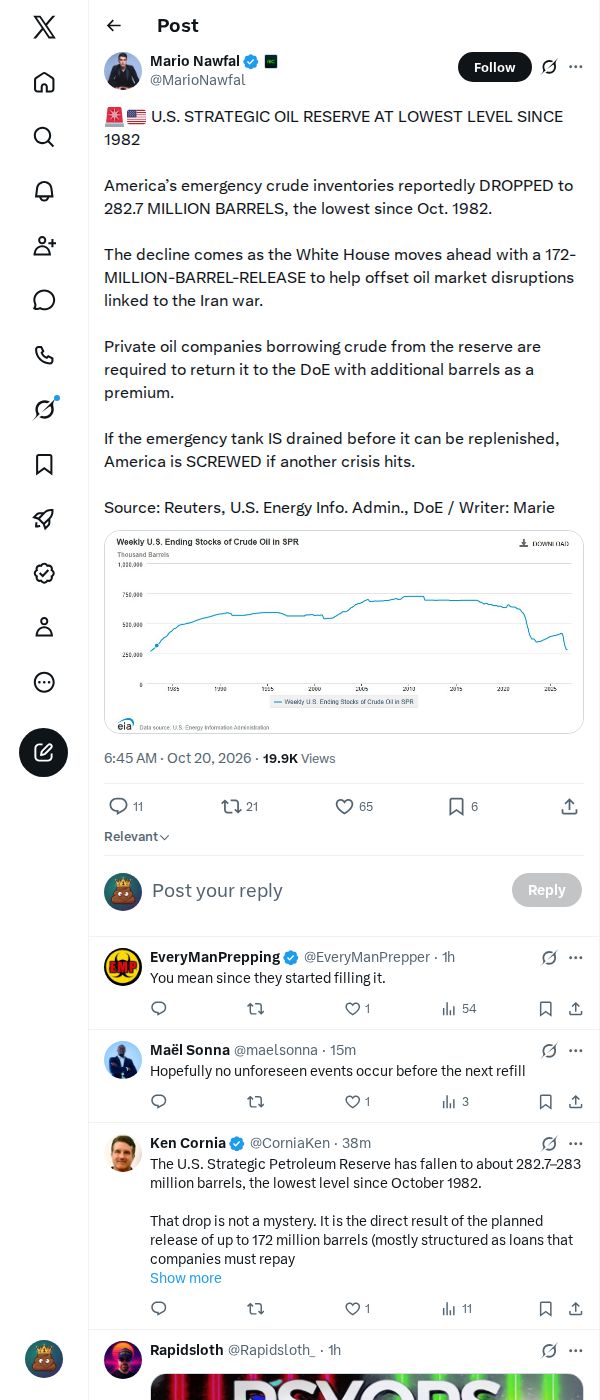The height and width of the screenshot is (1400, 600).
Task: Like the main post with 65 likes
Action: tap(354, 806)
